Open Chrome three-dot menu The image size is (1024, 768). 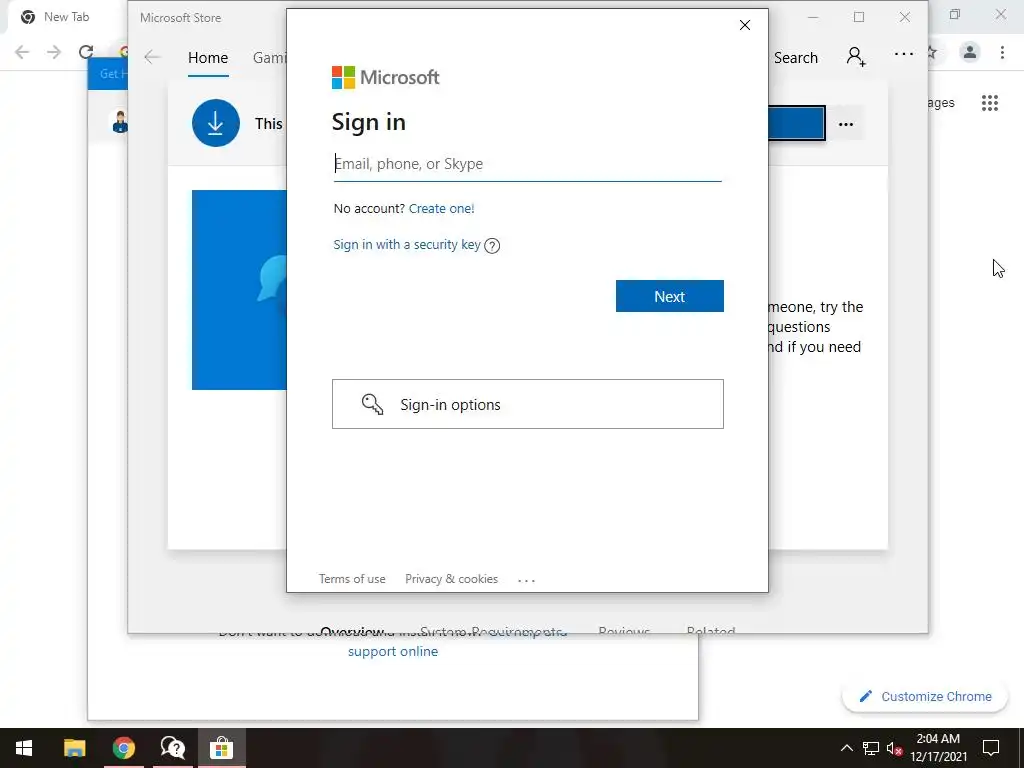[1002, 52]
